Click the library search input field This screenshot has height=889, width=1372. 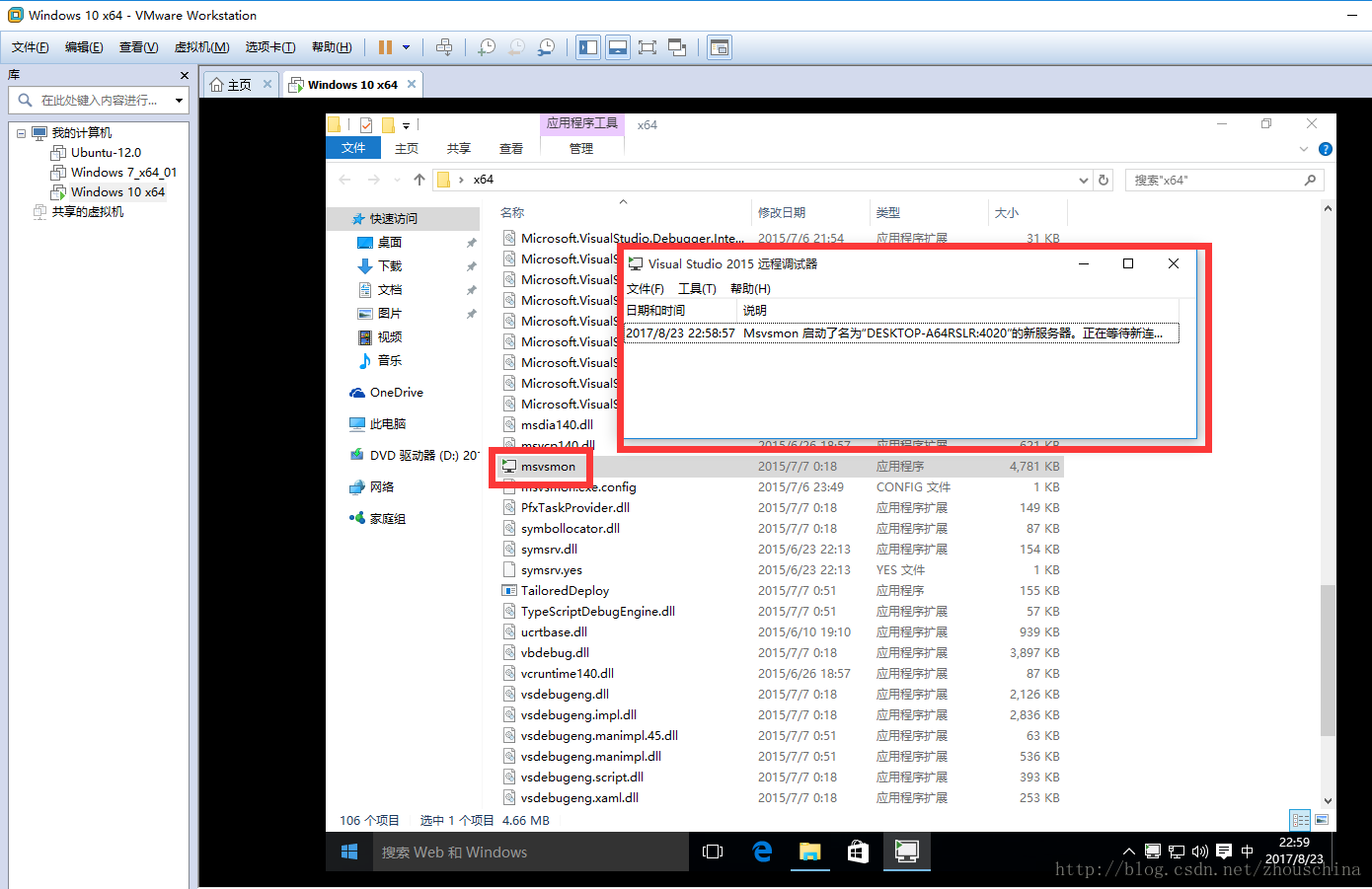coord(97,100)
